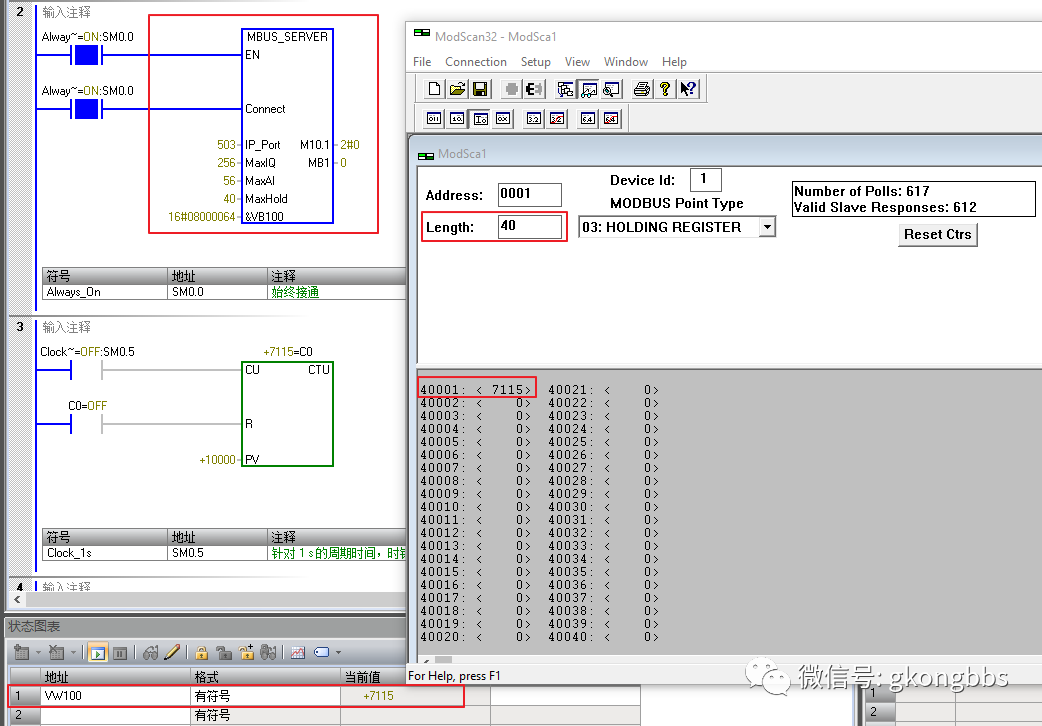The height and width of the screenshot is (726, 1042).
Task: Click the CTU counter block
Action: coord(287,414)
